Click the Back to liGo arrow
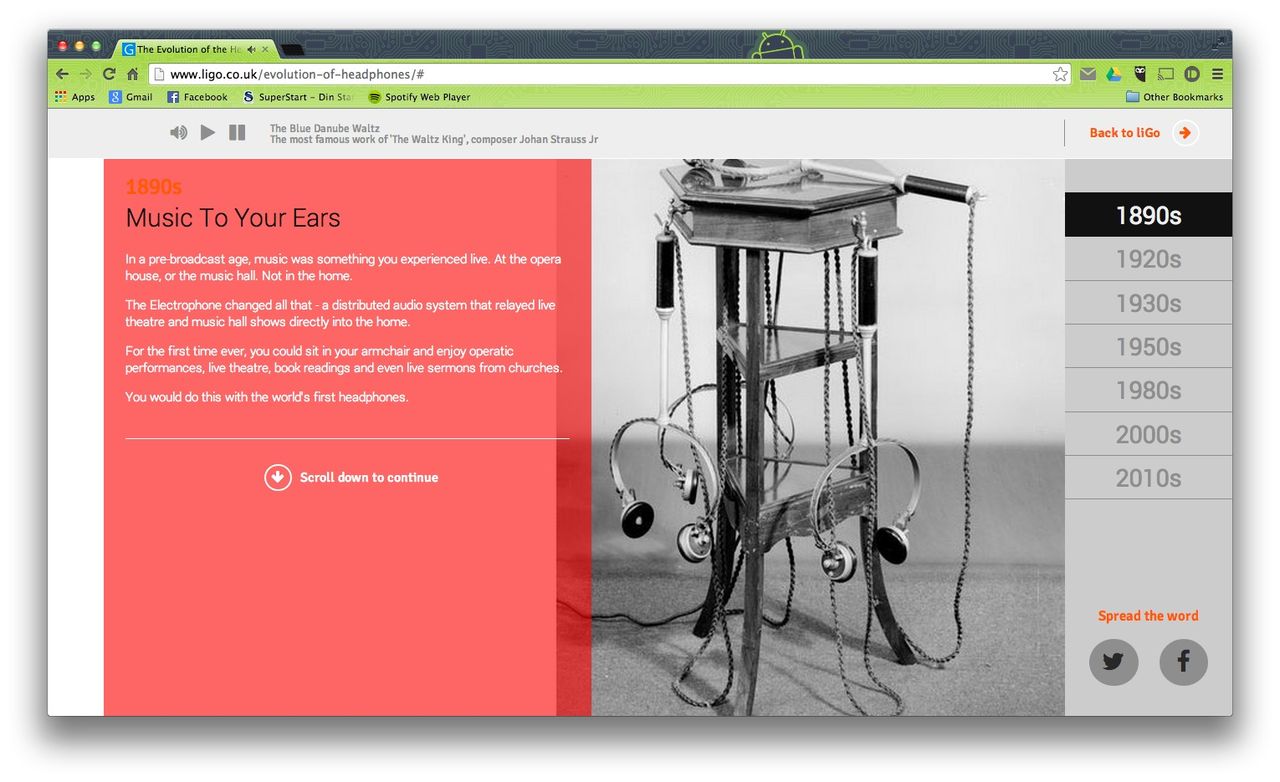 [1185, 133]
